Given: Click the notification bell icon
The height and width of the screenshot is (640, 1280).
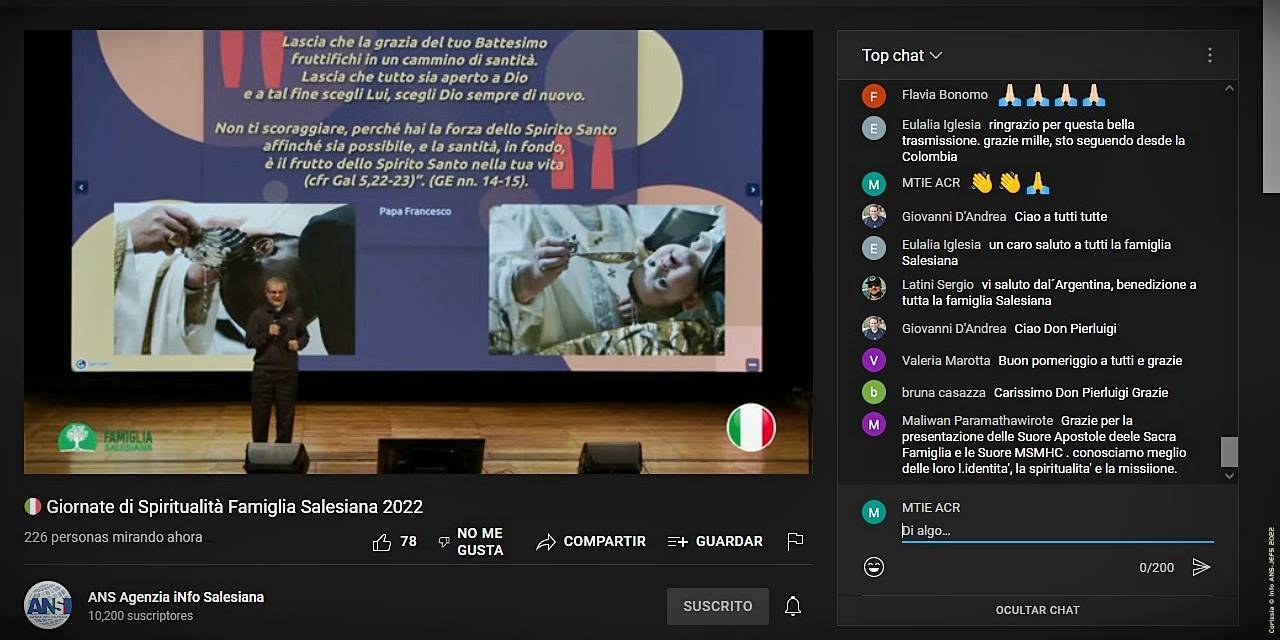Looking at the screenshot, I should click(x=793, y=606).
